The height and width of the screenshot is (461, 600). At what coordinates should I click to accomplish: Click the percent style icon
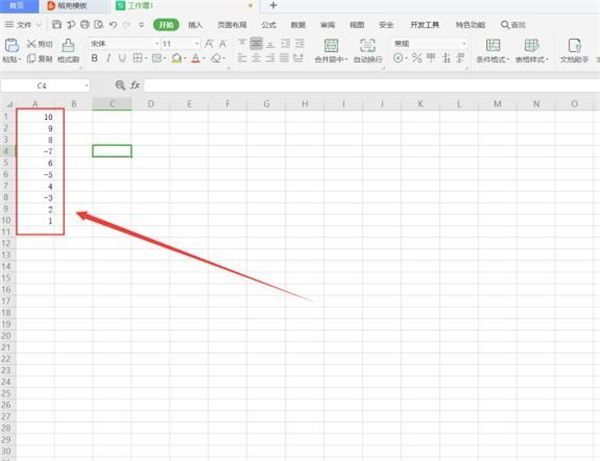point(414,59)
